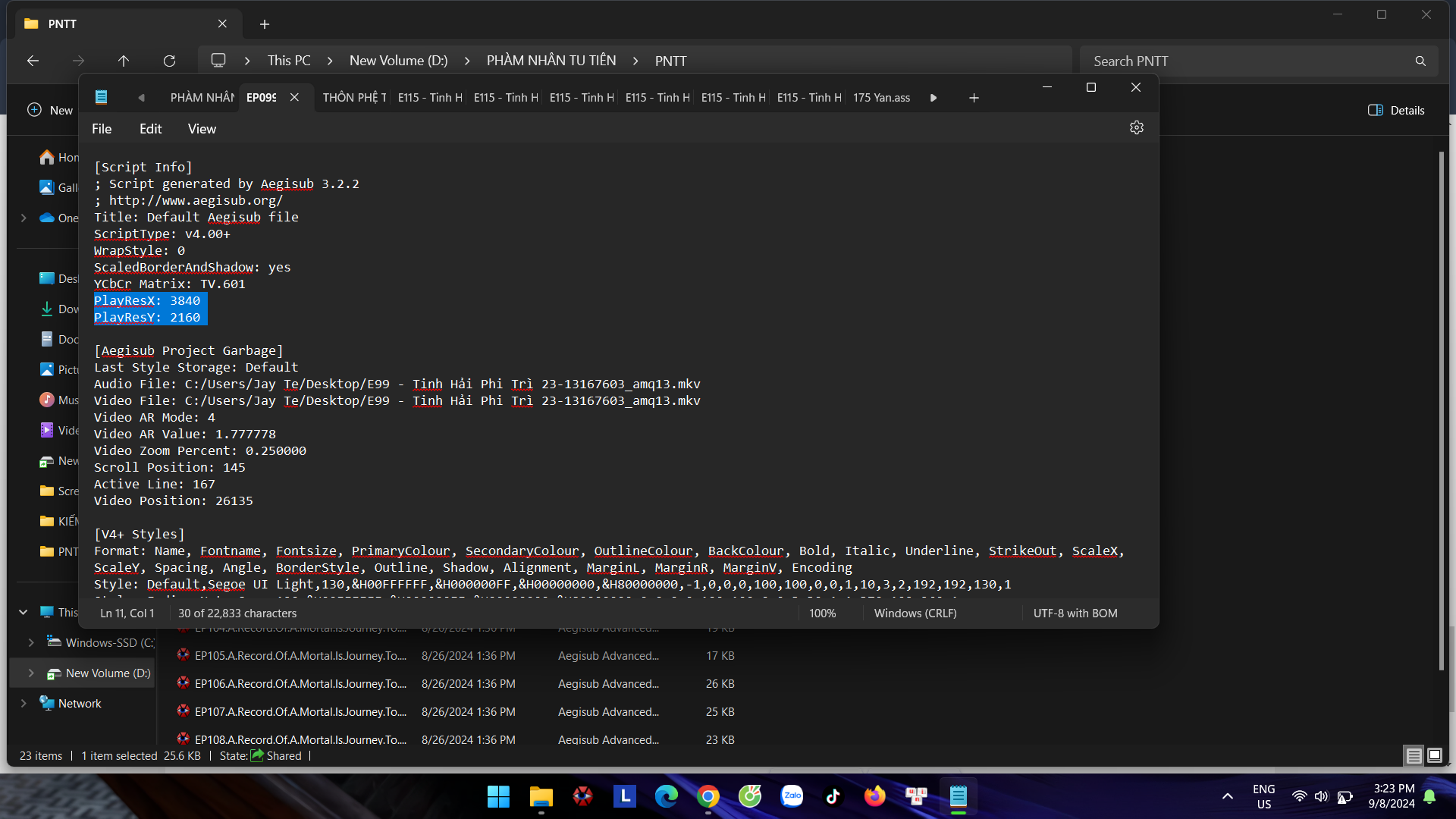The width and height of the screenshot is (1456, 819).
Task: Open Notepad settings gear
Action: pos(1136,127)
